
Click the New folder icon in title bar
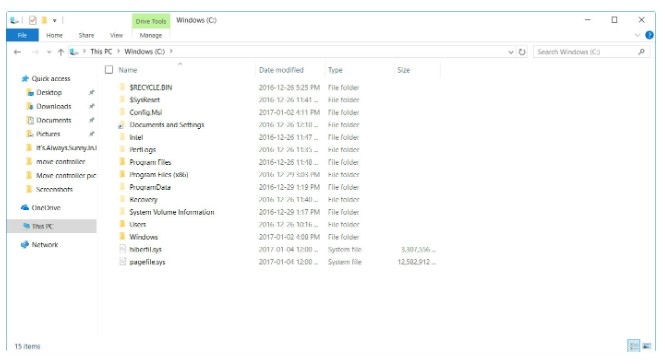[x=44, y=20]
